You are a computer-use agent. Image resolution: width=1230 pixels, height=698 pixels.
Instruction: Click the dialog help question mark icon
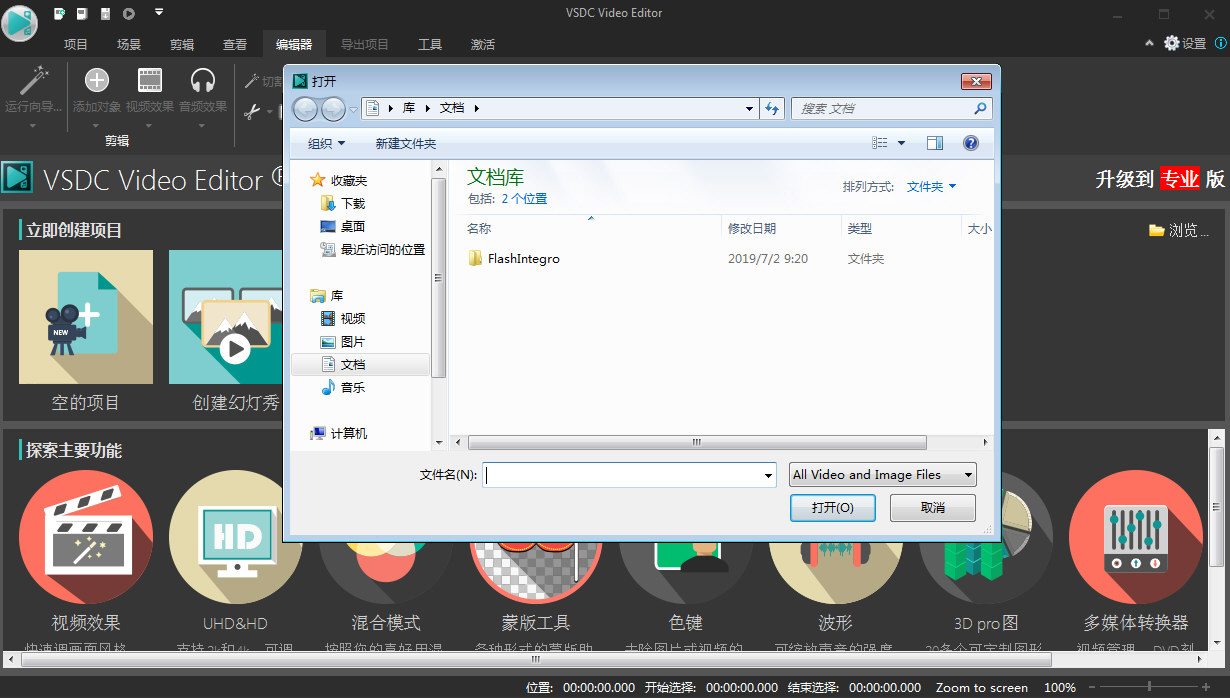(x=970, y=144)
